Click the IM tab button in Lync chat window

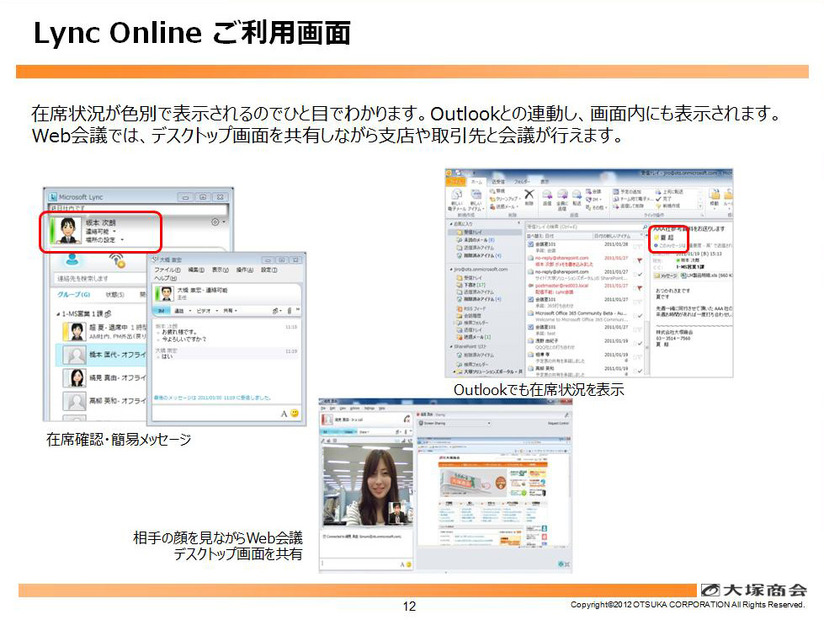[x=161, y=311]
